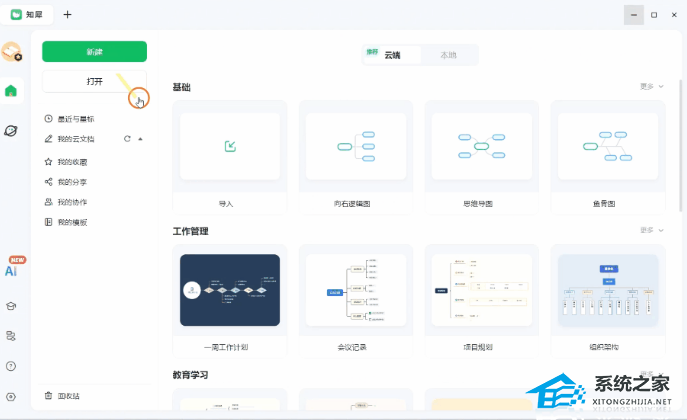
Task: Select the green home icon in sidebar
Action: pyautogui.click(x=11, y=91)
